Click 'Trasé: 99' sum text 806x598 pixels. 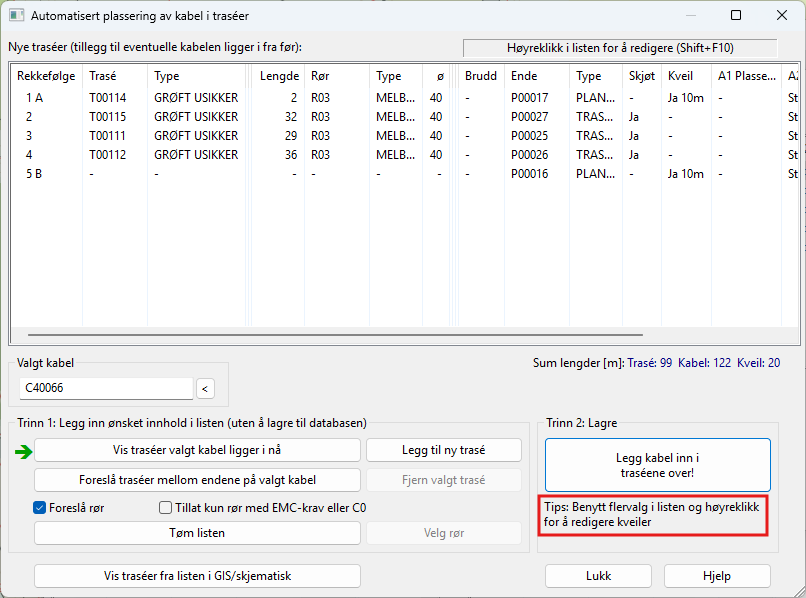[650, 363]
